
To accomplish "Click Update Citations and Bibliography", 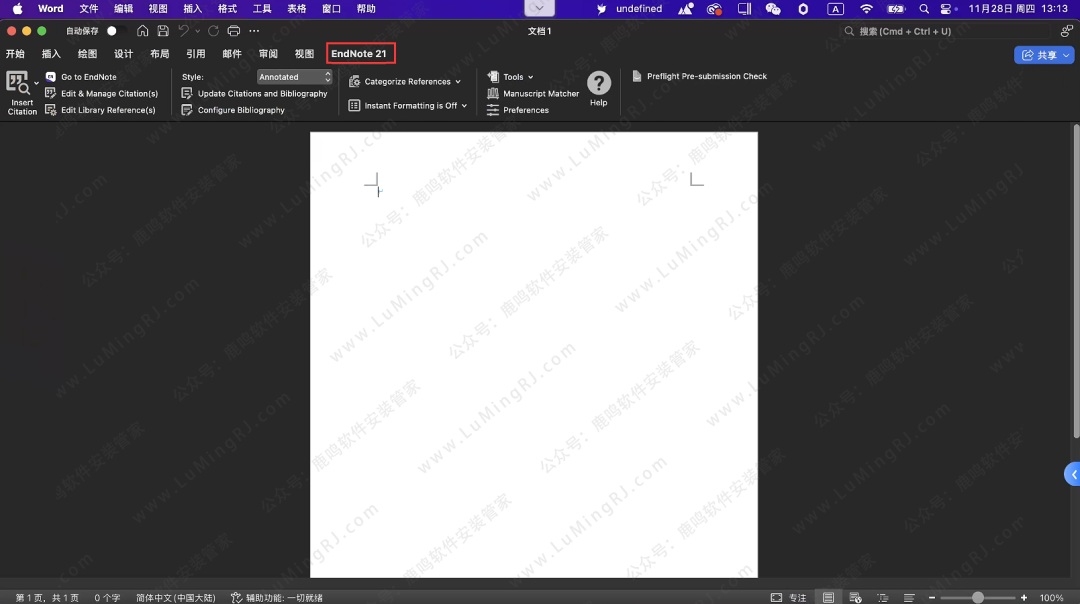I will 262,94.
